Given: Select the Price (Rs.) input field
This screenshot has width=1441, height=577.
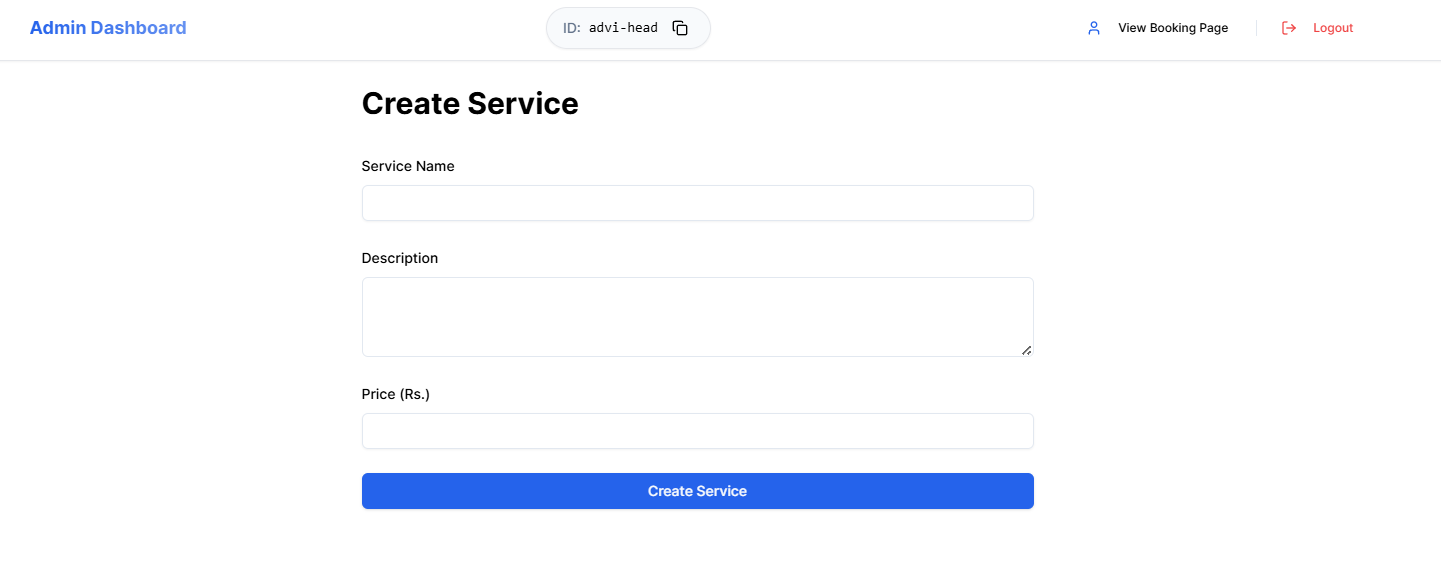Looking at the screenshot, I should 697,431.
